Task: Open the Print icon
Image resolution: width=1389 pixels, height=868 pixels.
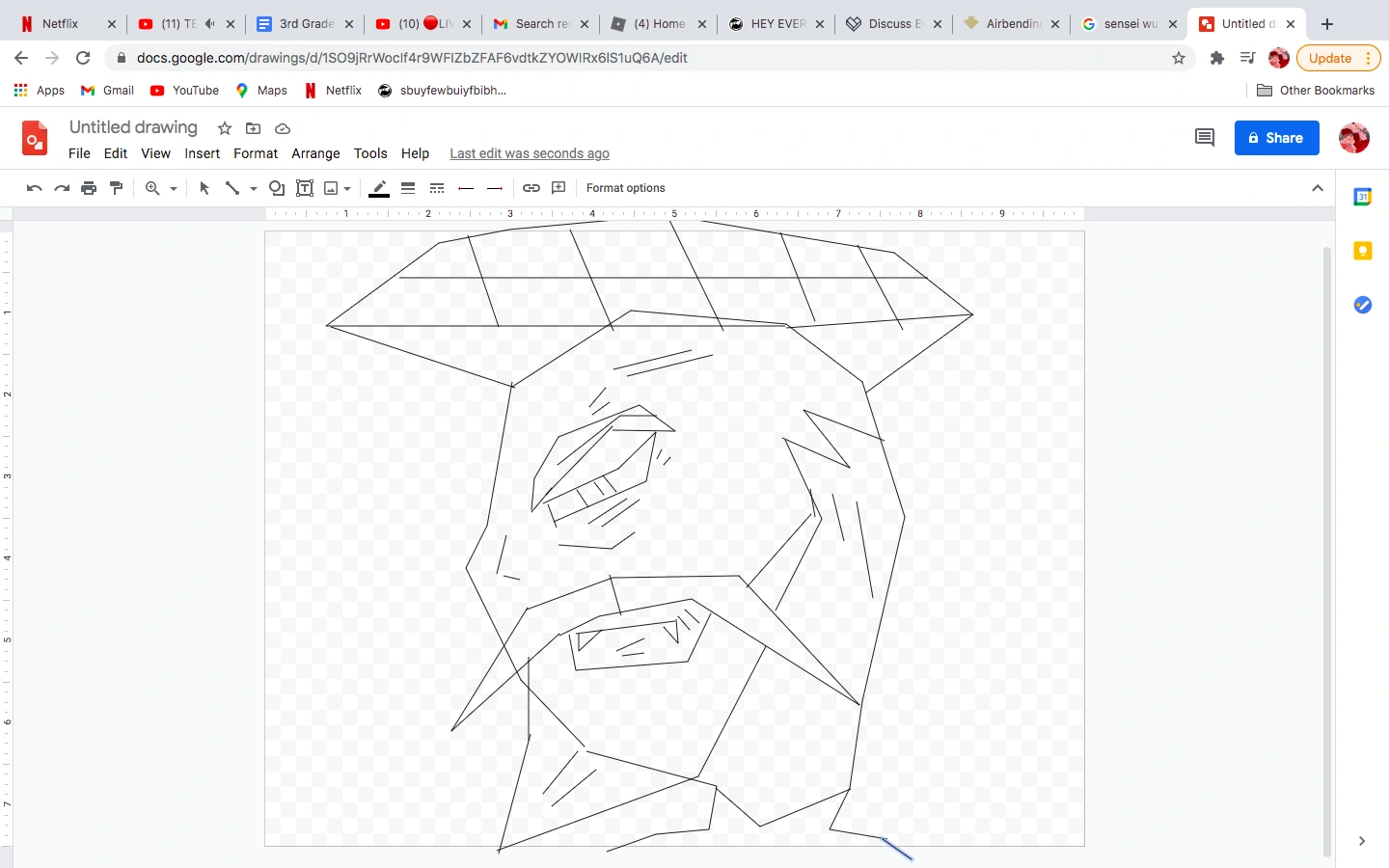Action: 89,187
